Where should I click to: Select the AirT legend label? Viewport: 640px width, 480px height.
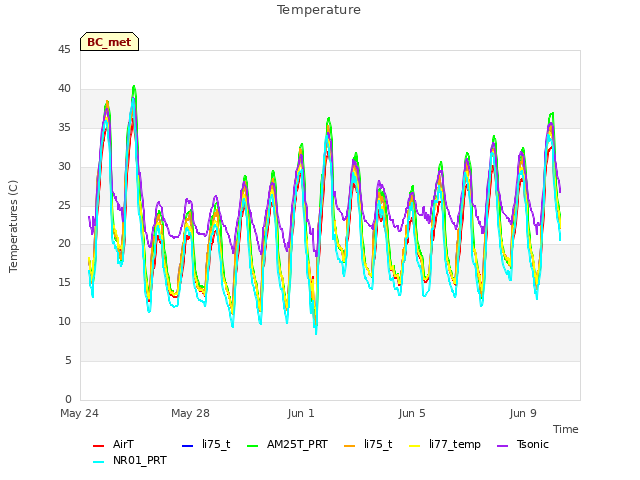click(x=123, y=444)
